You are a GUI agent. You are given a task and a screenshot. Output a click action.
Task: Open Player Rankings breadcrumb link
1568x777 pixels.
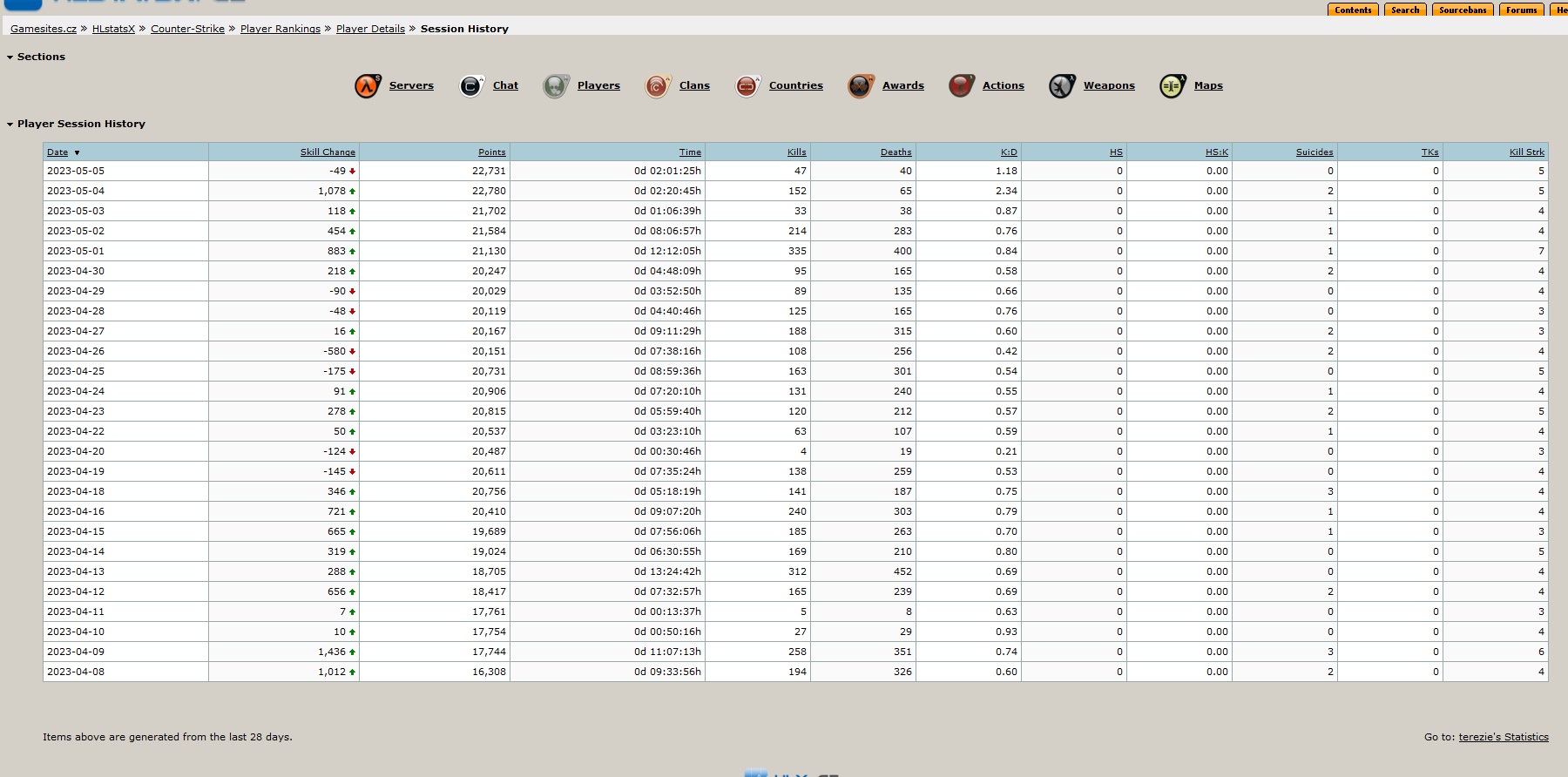tap(280, 29)
